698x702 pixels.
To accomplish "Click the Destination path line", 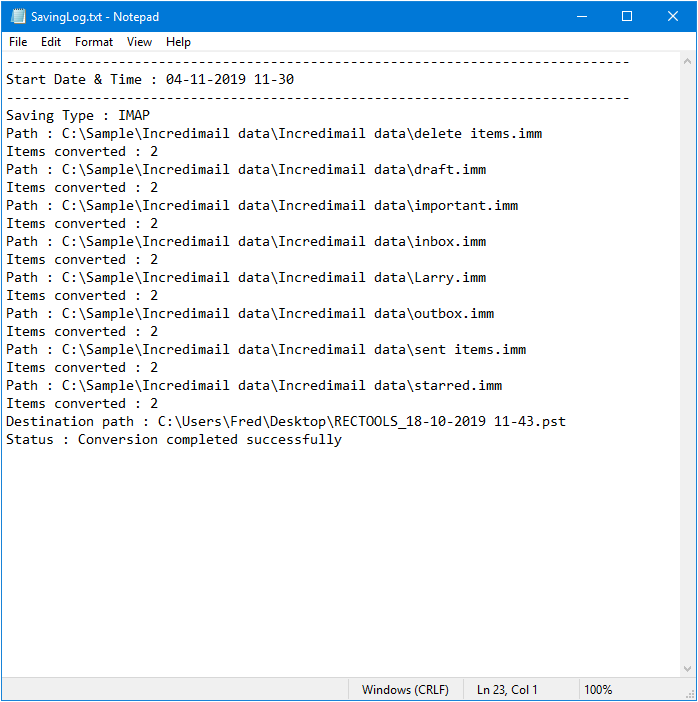I will pyautogui.click(x=286, y=421).
